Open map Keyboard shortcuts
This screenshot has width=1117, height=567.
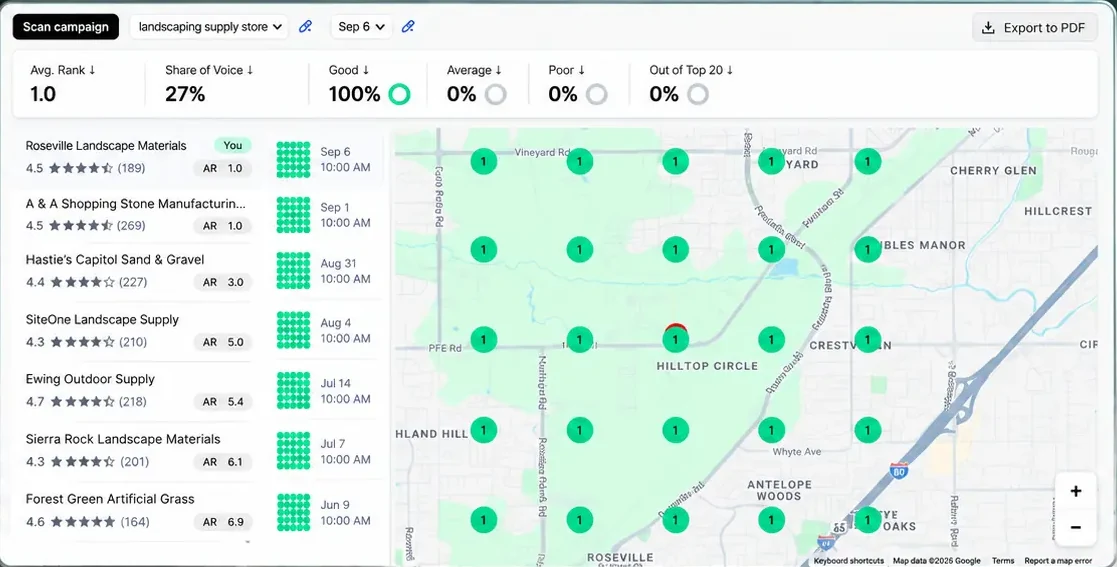[848, 561]
